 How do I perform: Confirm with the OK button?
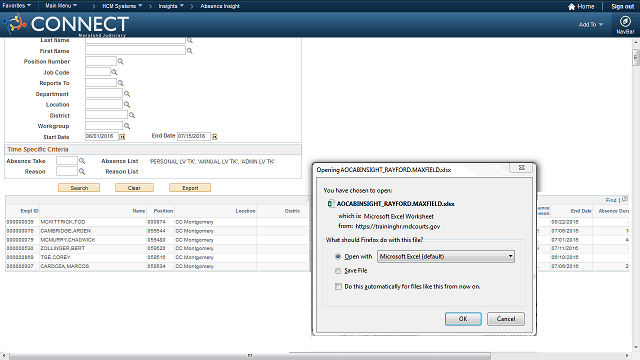(x=463, y=319)
